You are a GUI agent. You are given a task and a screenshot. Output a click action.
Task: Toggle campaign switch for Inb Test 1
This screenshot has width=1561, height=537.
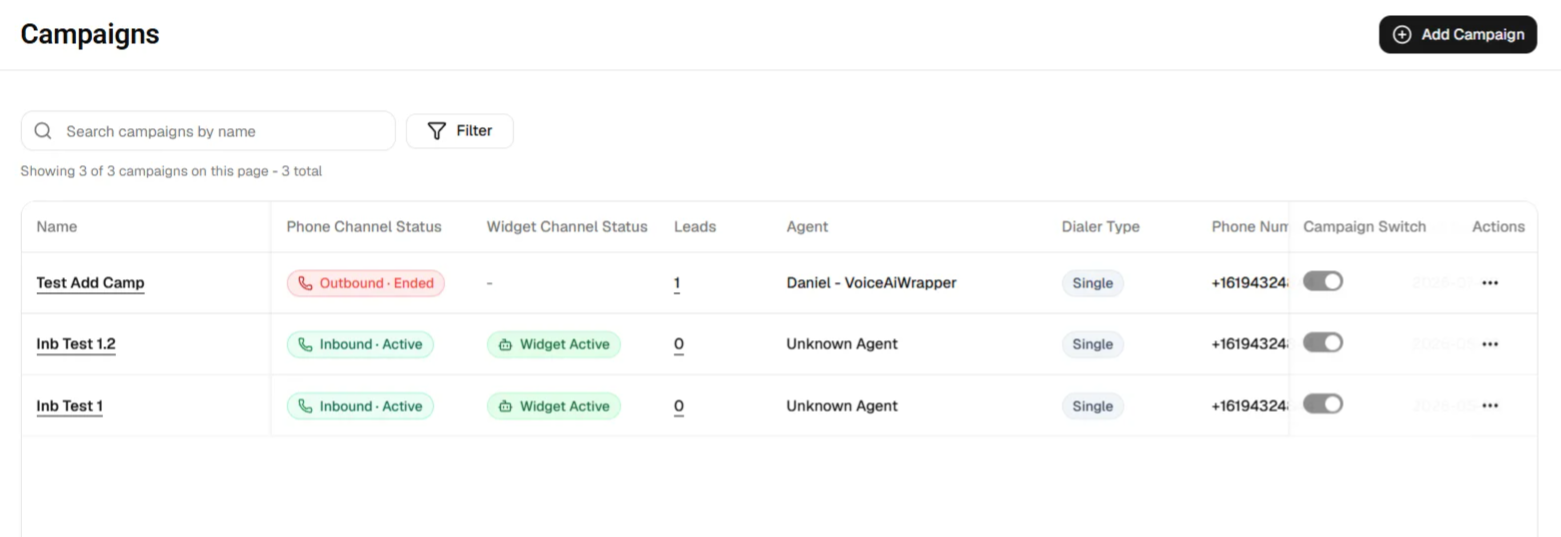pyautogui.click(x=1322, y=404)
